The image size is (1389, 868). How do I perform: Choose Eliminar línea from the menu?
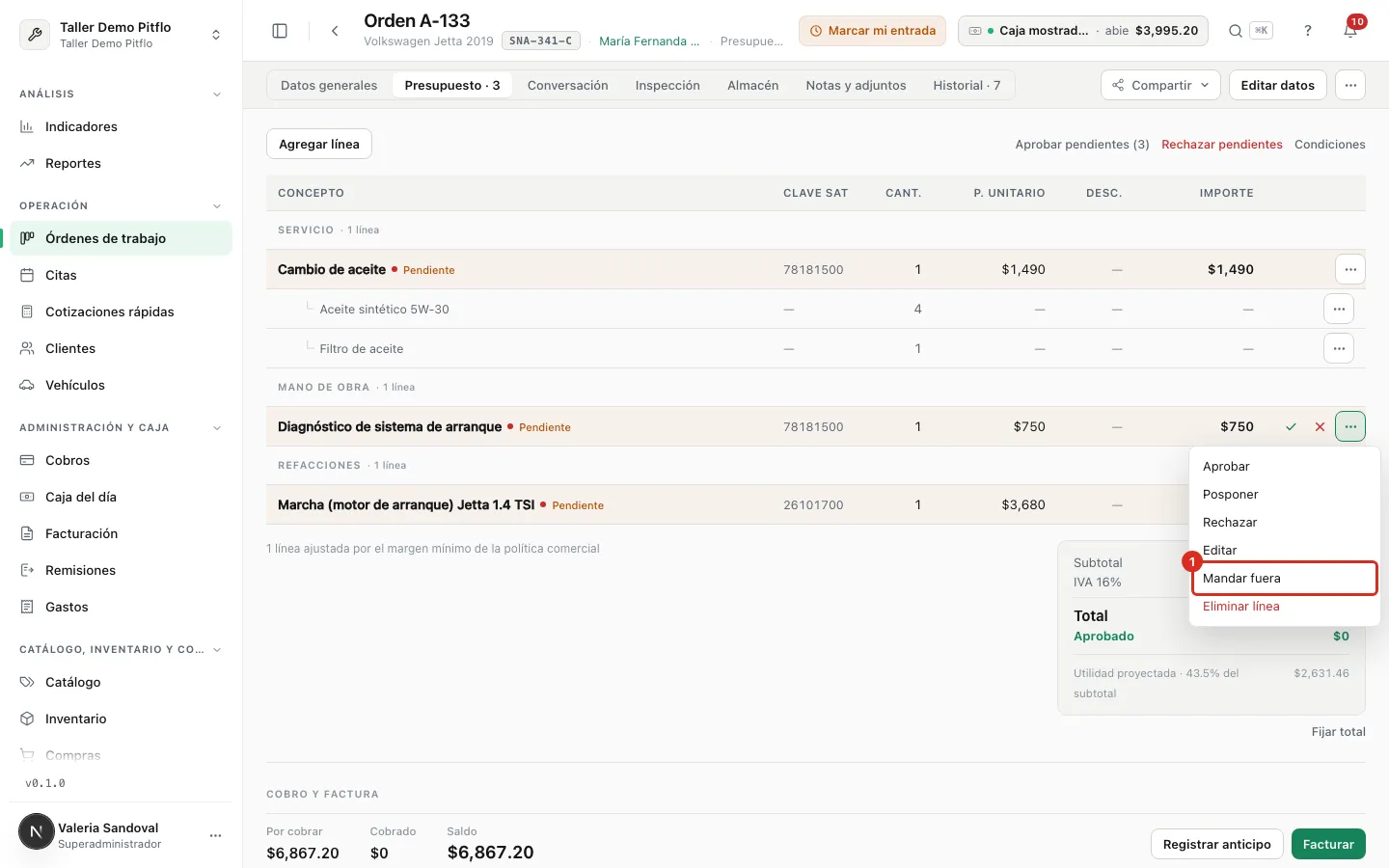(x=1284, y=607)
